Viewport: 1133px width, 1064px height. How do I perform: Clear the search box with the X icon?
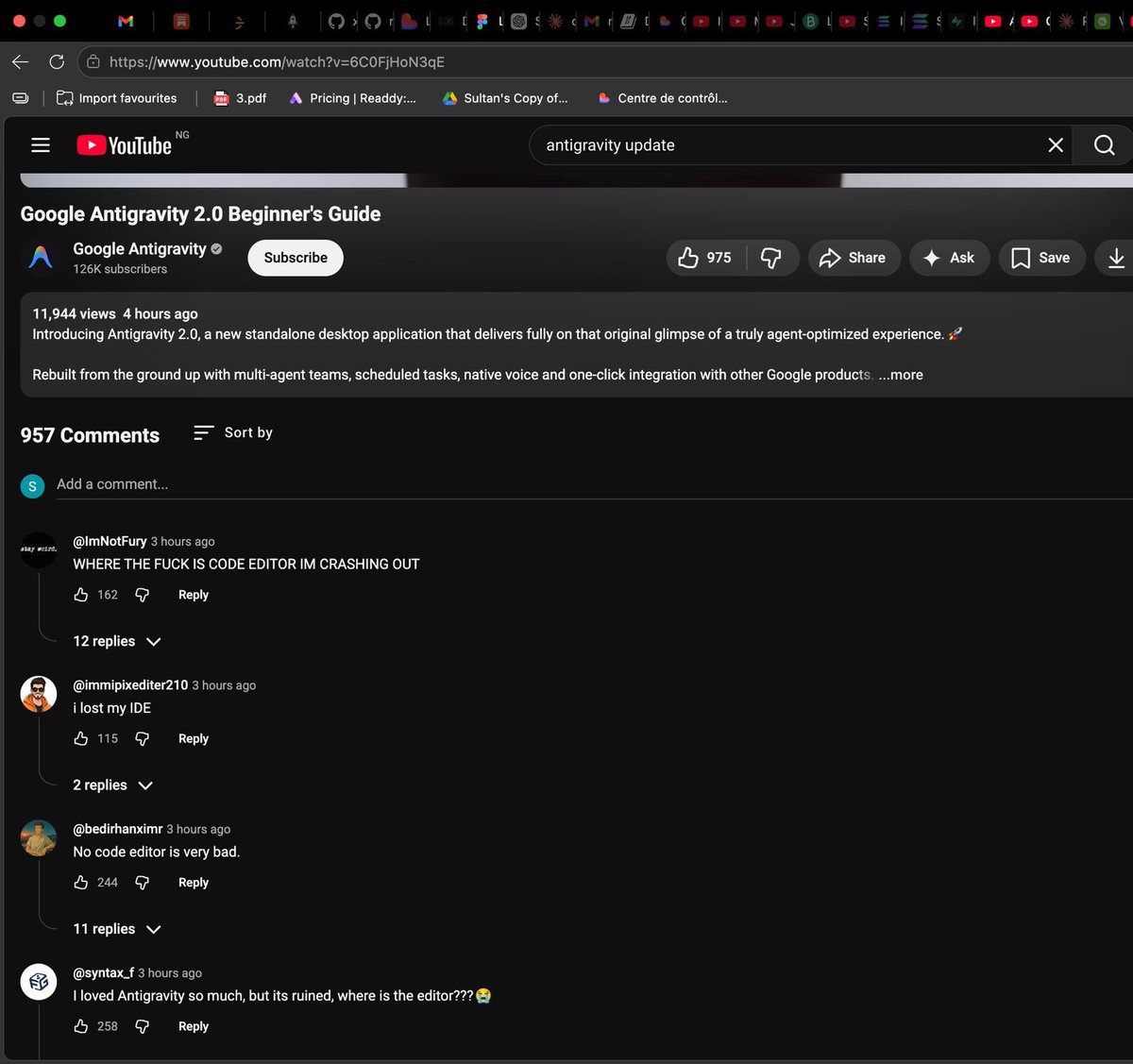pyautogui.click(x=1056, y=144)
